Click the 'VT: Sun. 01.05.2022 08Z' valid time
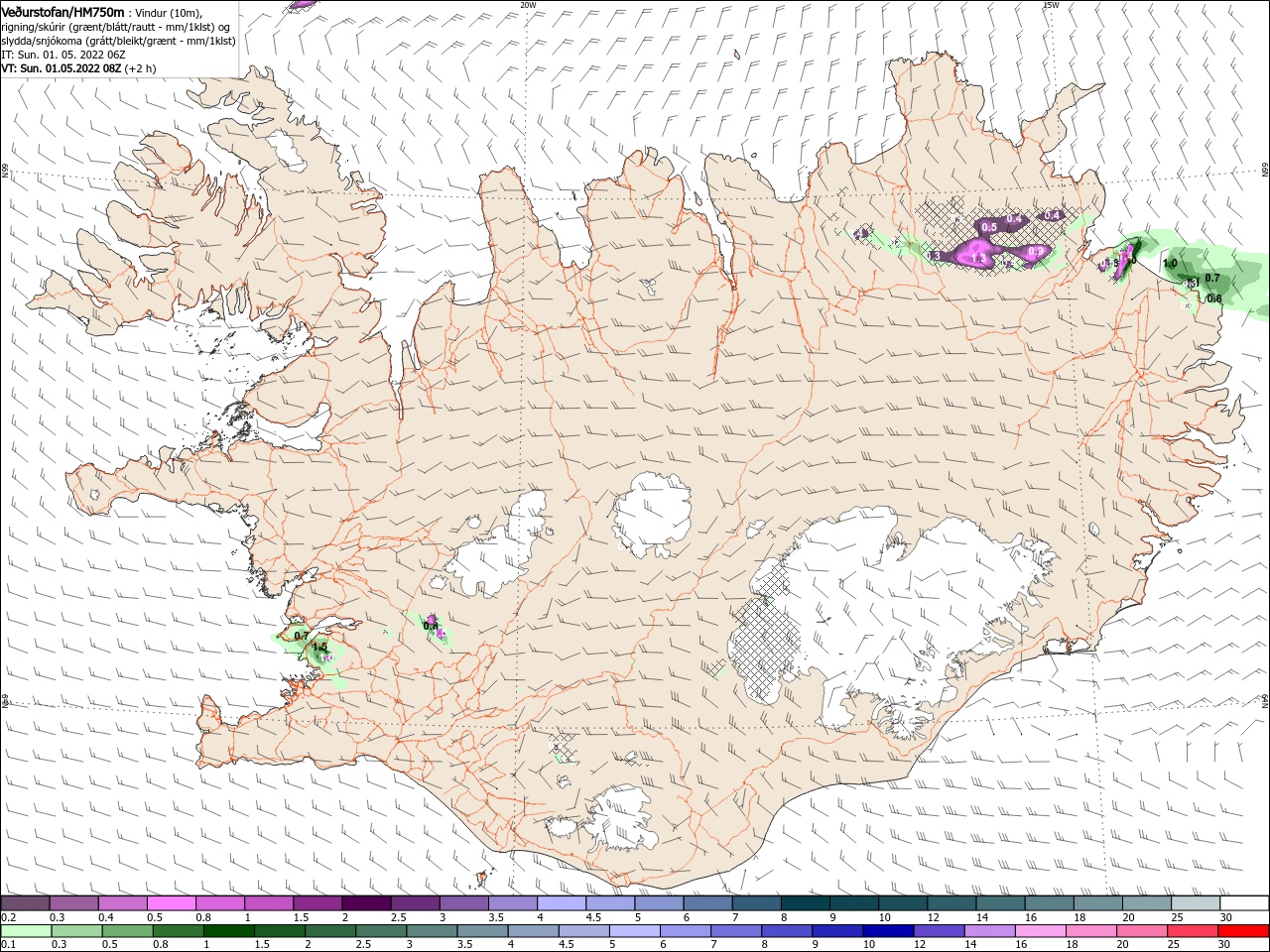1270x952 pixels. pyautogui.click(x=62, y=68)
